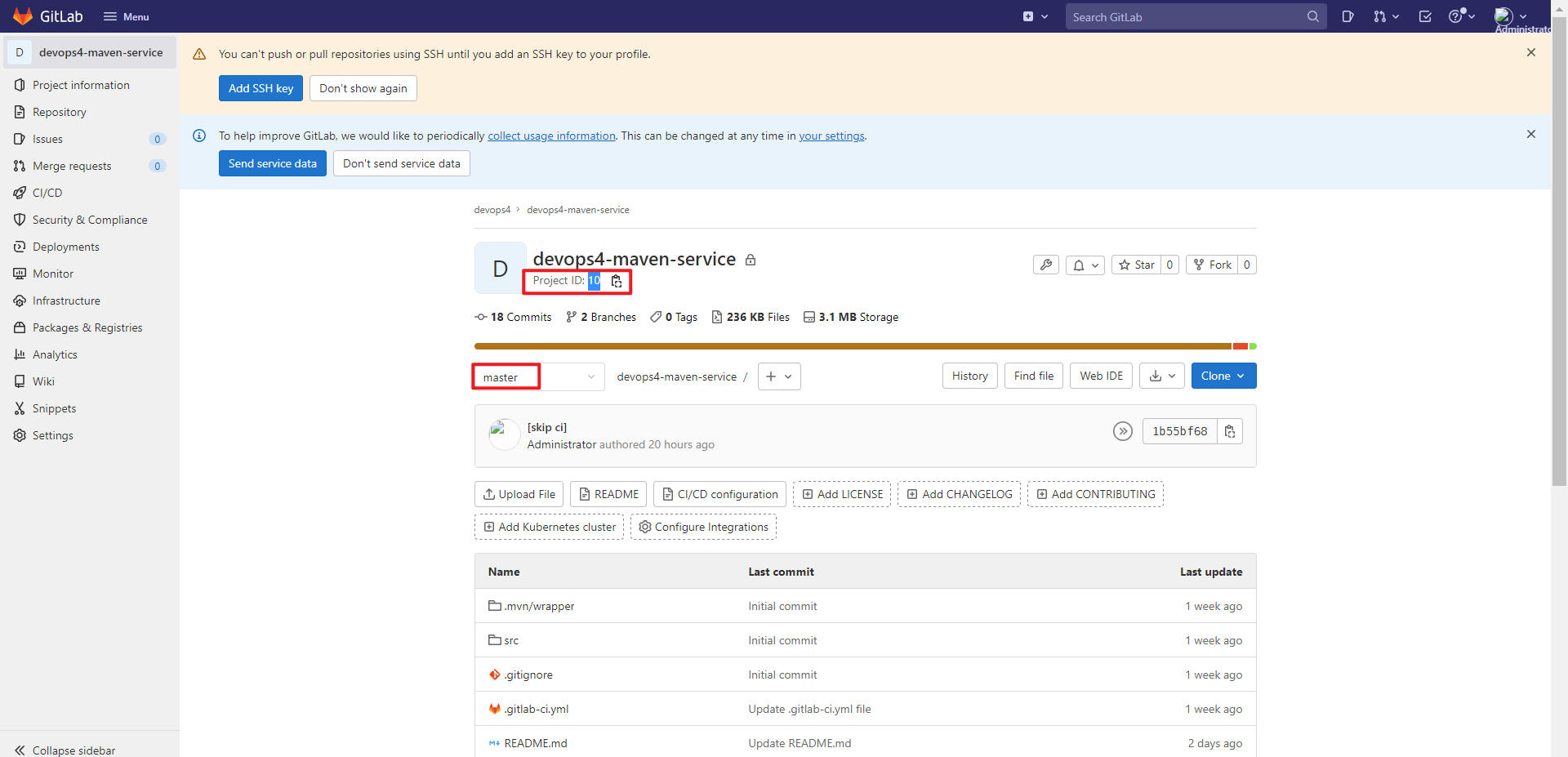
Task: Click Don't show again button
Action: pos(363,88)
